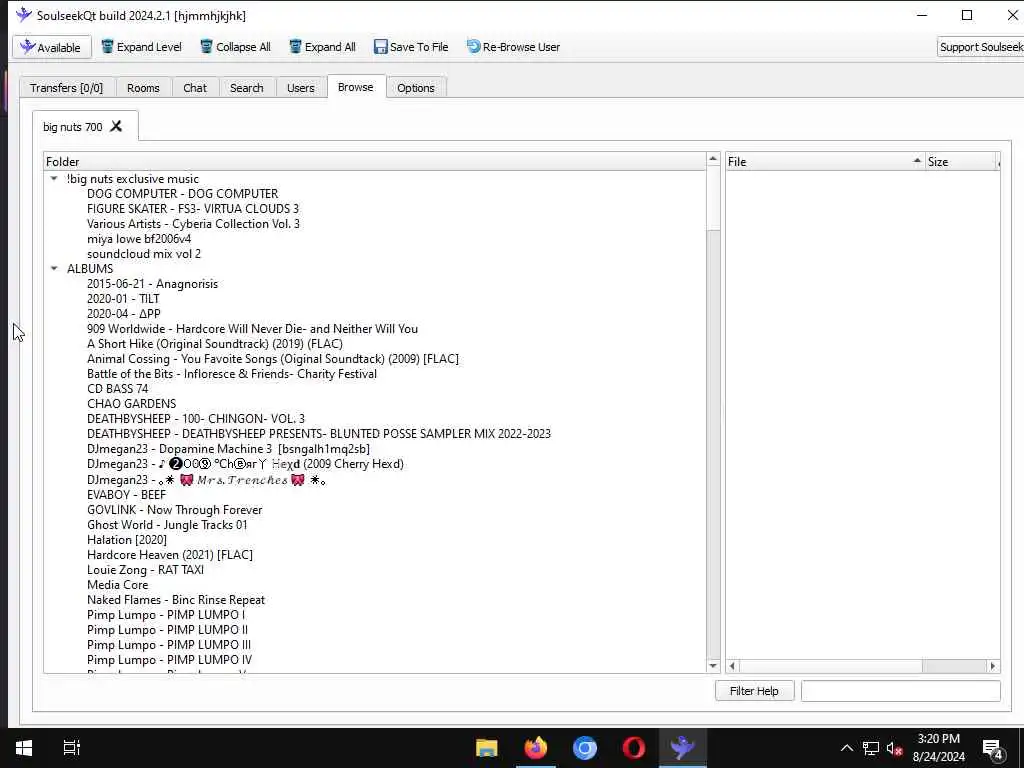The height and width of the screenshot is (768, 1024).
Task: Select Naked Flames - Binc Rinse Repeat
Action: 176,600
